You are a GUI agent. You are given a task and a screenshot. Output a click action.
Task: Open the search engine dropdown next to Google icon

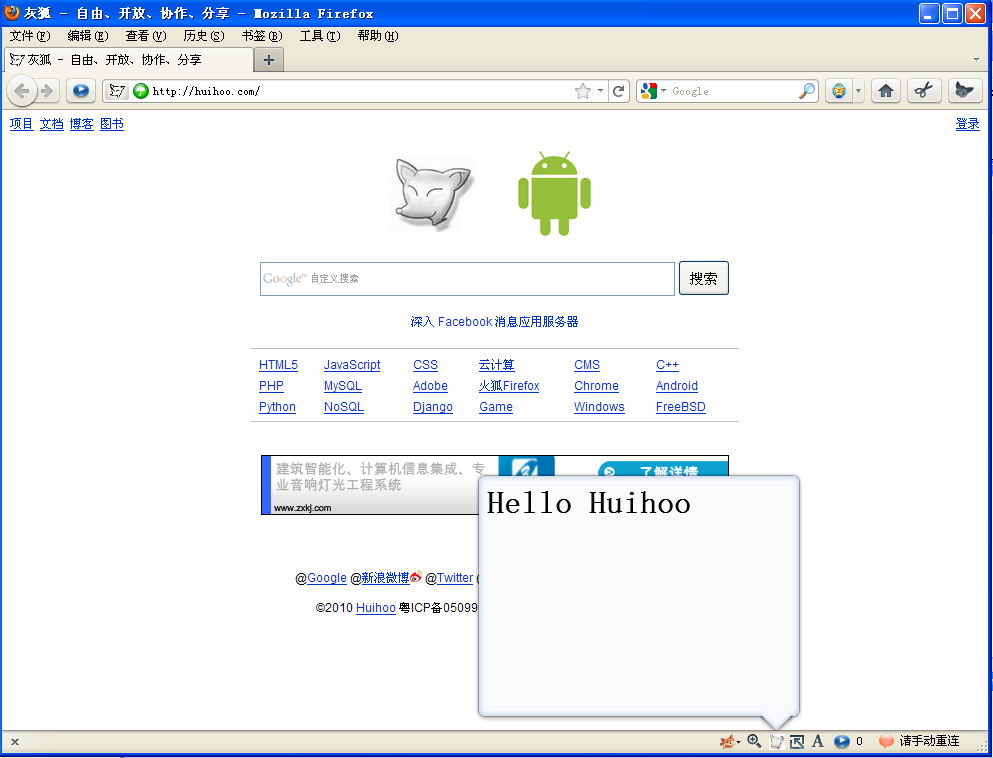(663, 91)
